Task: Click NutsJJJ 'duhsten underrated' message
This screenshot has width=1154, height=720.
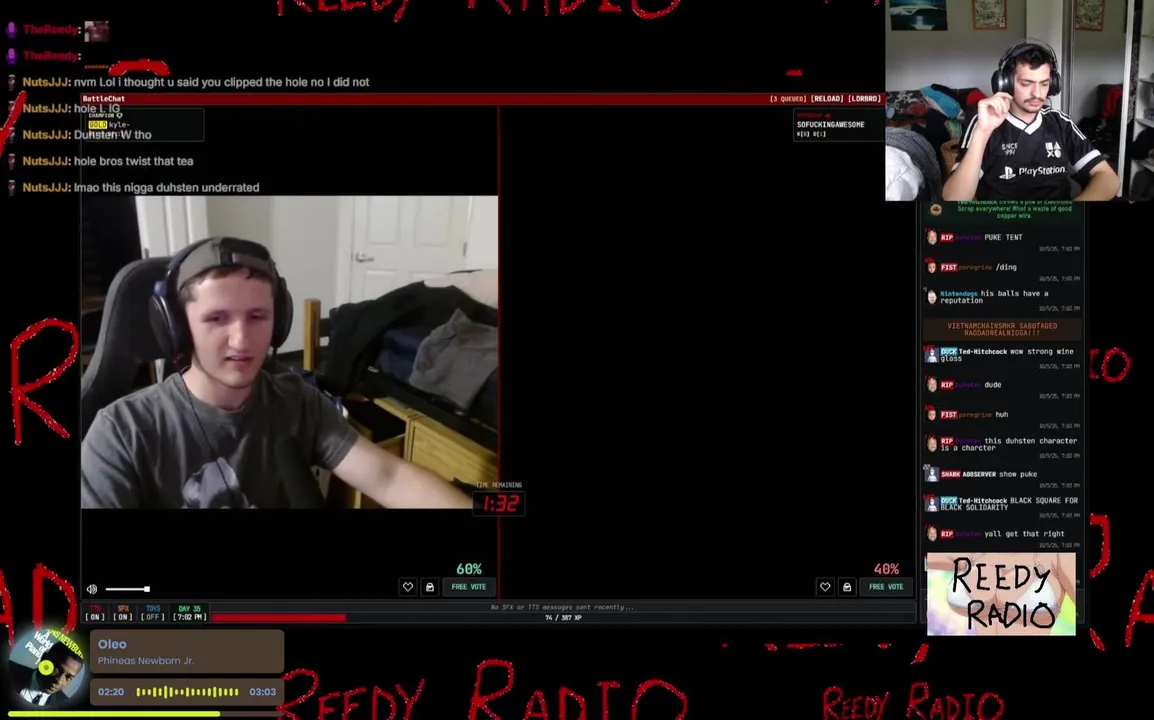Action: (x=141, y=188)
